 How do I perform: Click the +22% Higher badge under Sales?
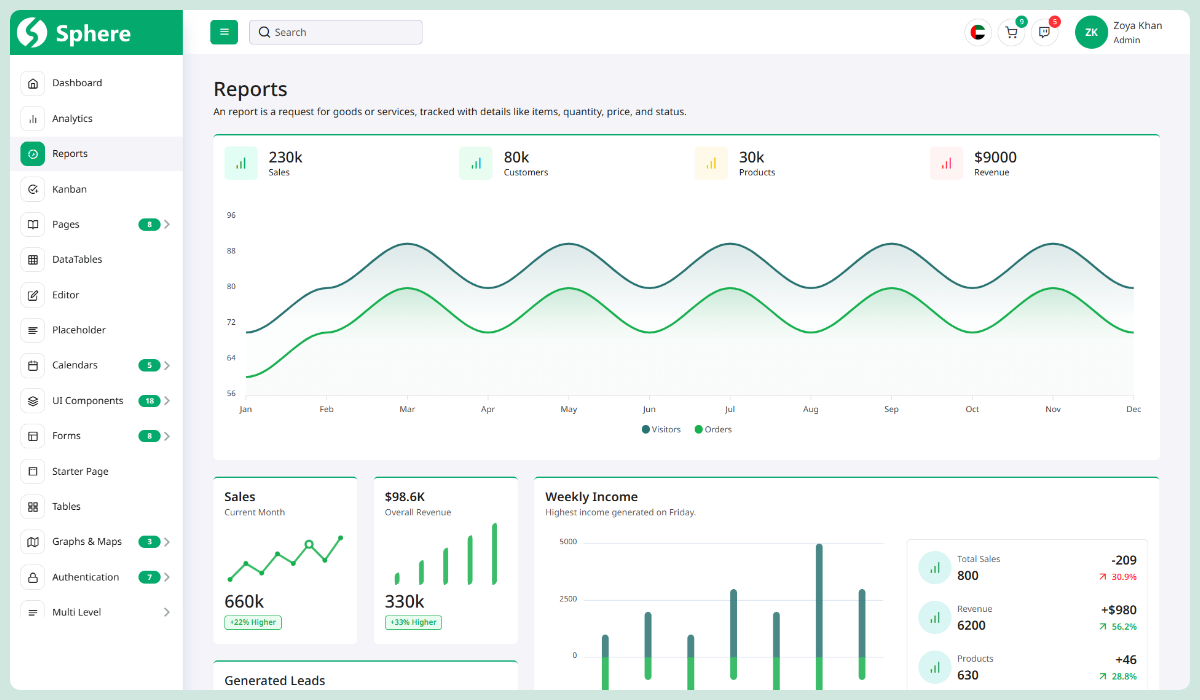(x=252, y=622)
